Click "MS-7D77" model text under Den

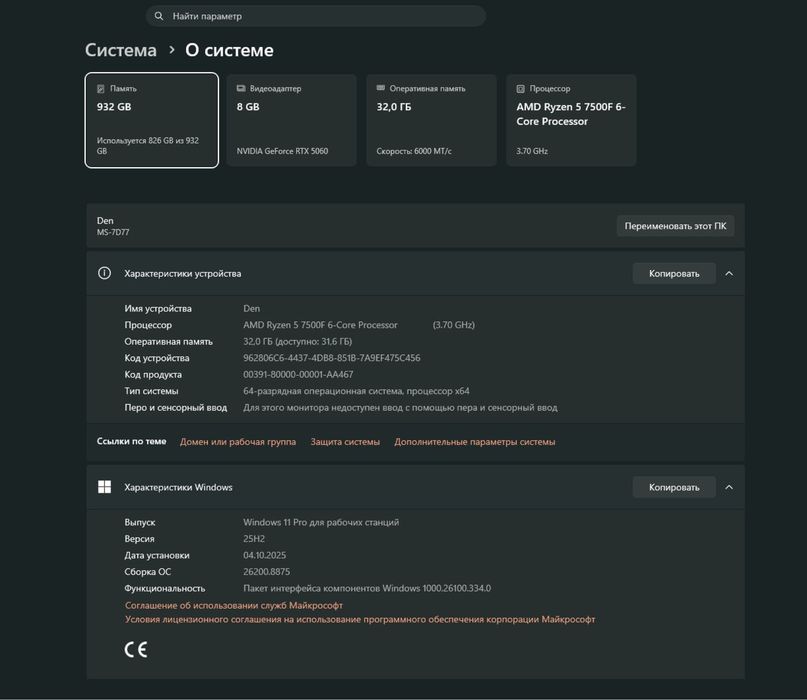coord(113,232)
